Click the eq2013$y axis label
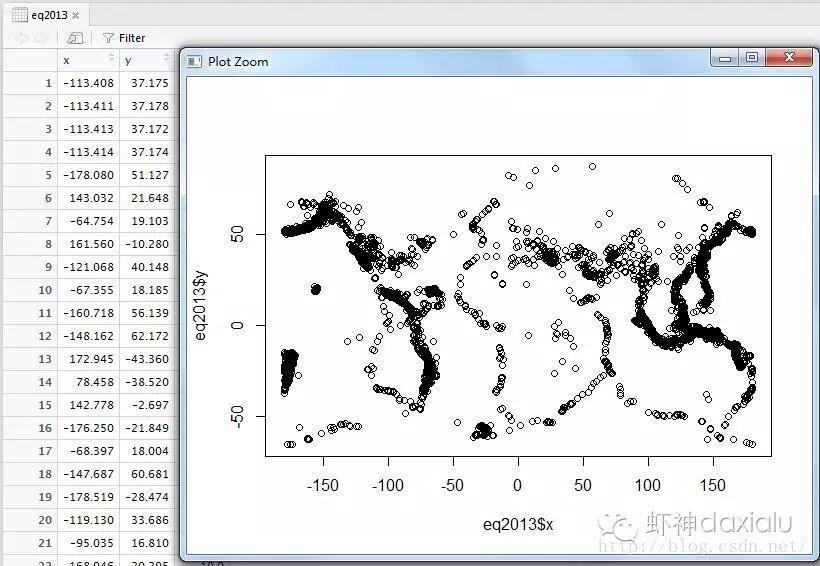 tap(200, 306)
